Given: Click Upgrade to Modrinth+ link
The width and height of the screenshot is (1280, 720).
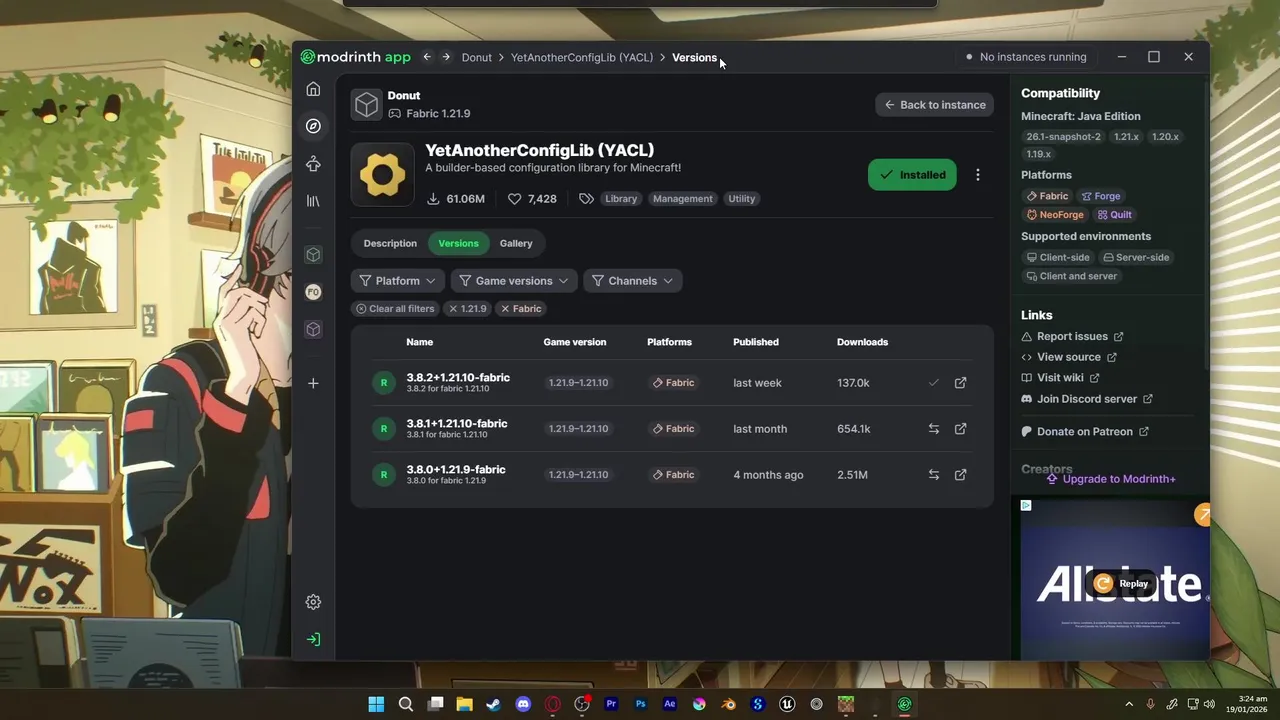Looking at the screenshot, I should 1111,479.
